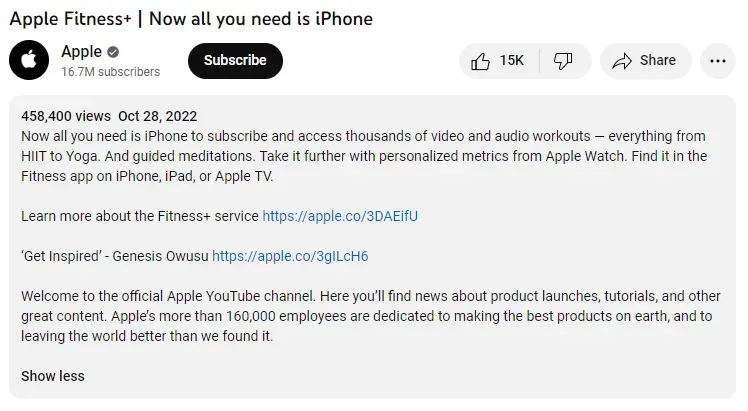Dislike the video with the thumbs-down icon
Viewport: 748px width, 411px height.
[563, 61]
